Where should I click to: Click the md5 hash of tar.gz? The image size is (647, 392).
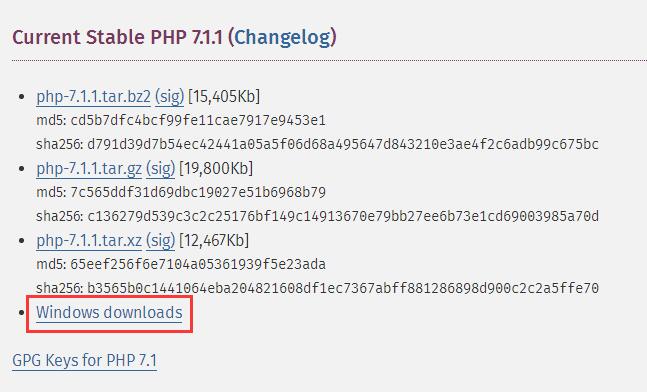pos(198,192)
